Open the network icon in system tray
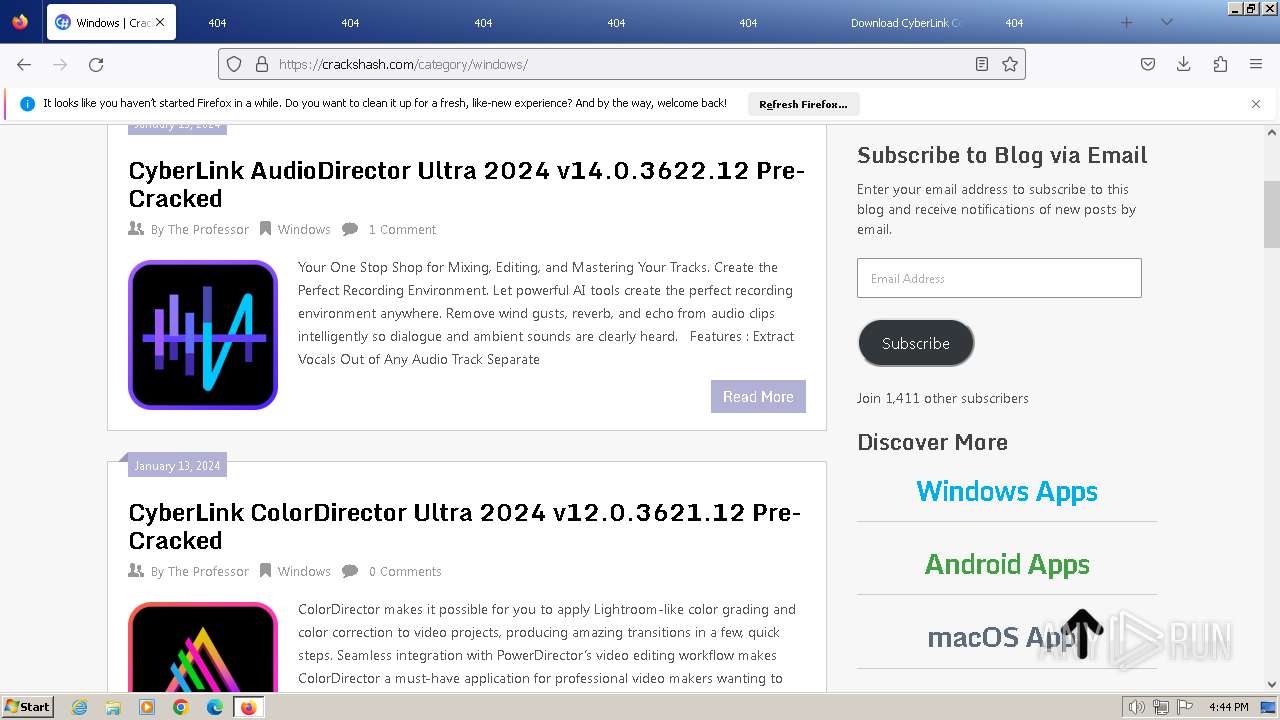 pos(1162,707)
